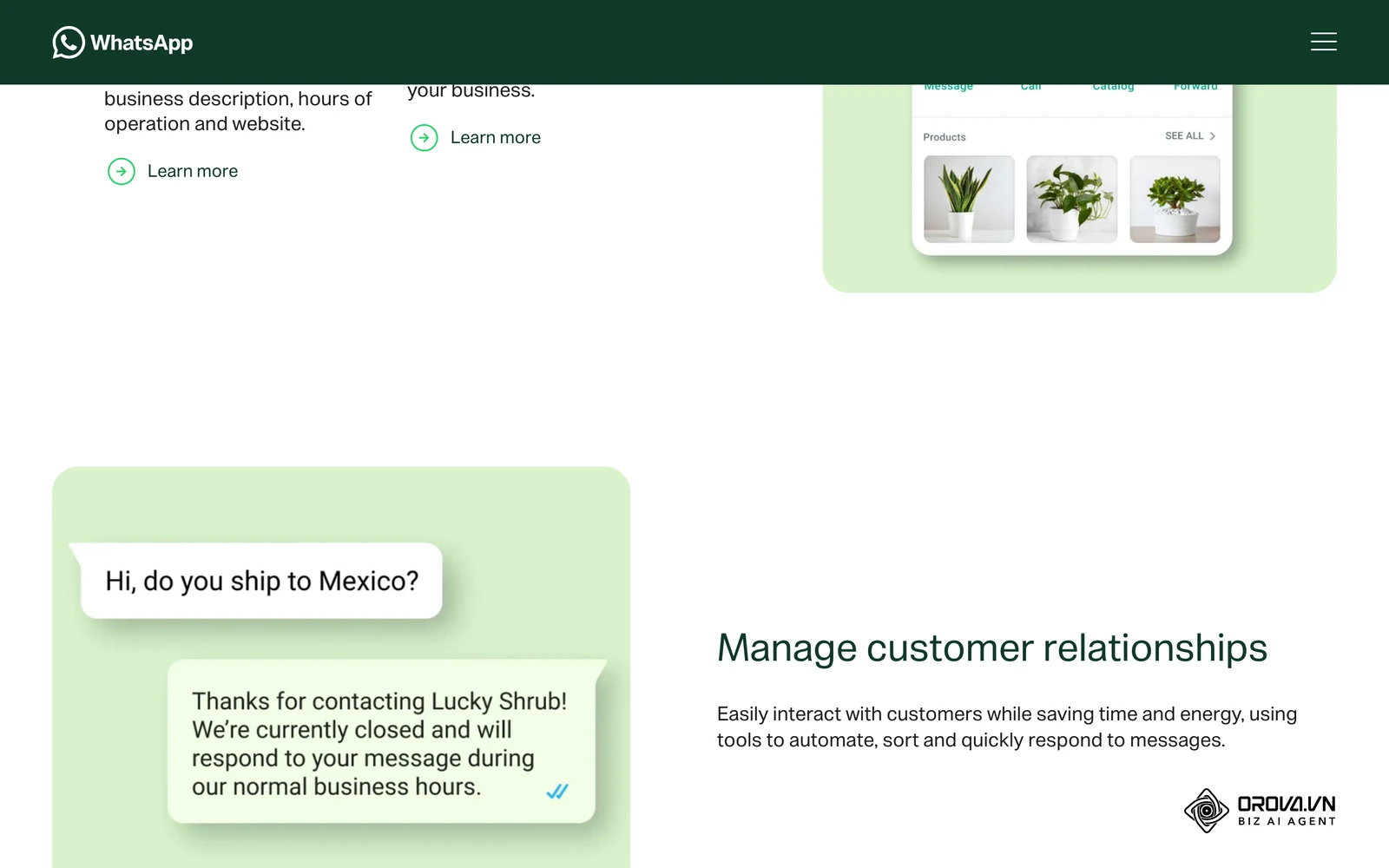Click arrow icon beside second Learn more
Image resolution: width=1389 pixels, height=868 pixels.
(x=425, y=138)
